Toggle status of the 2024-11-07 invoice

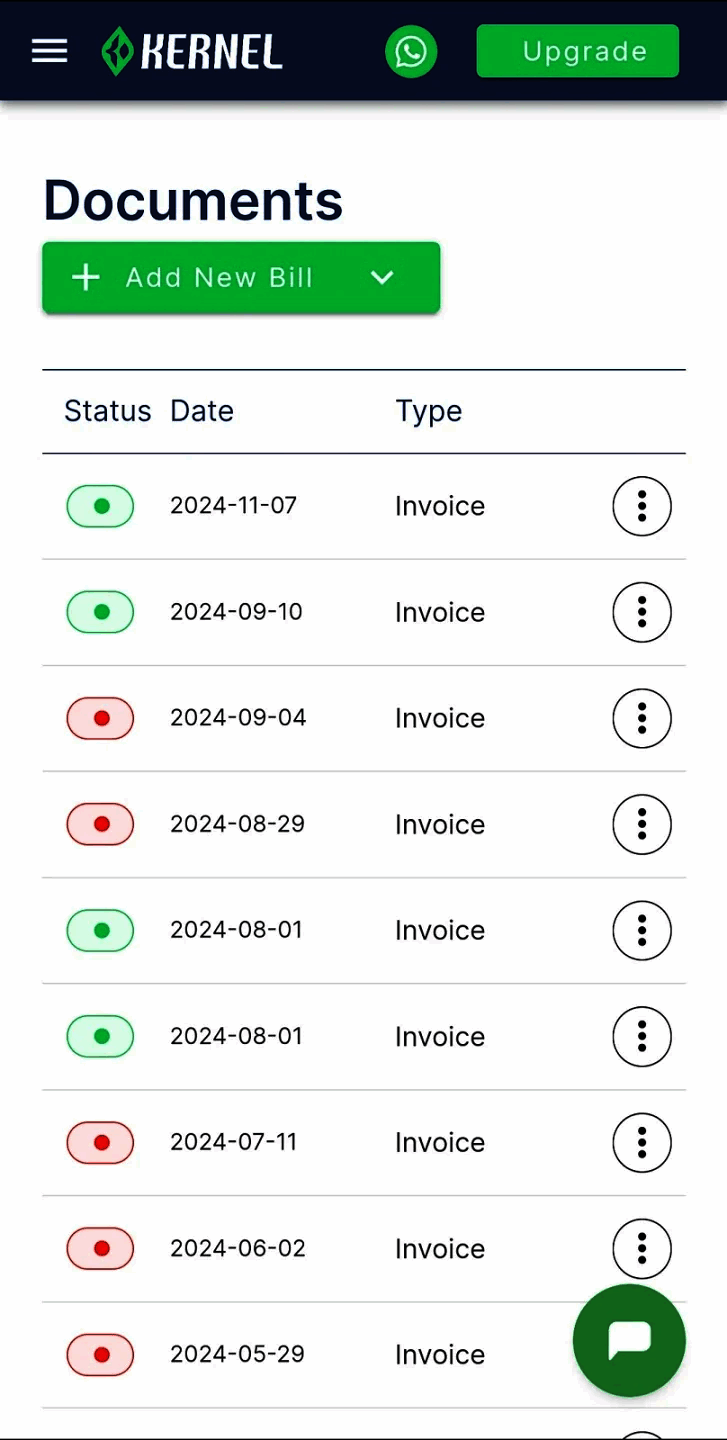point(100,506)
